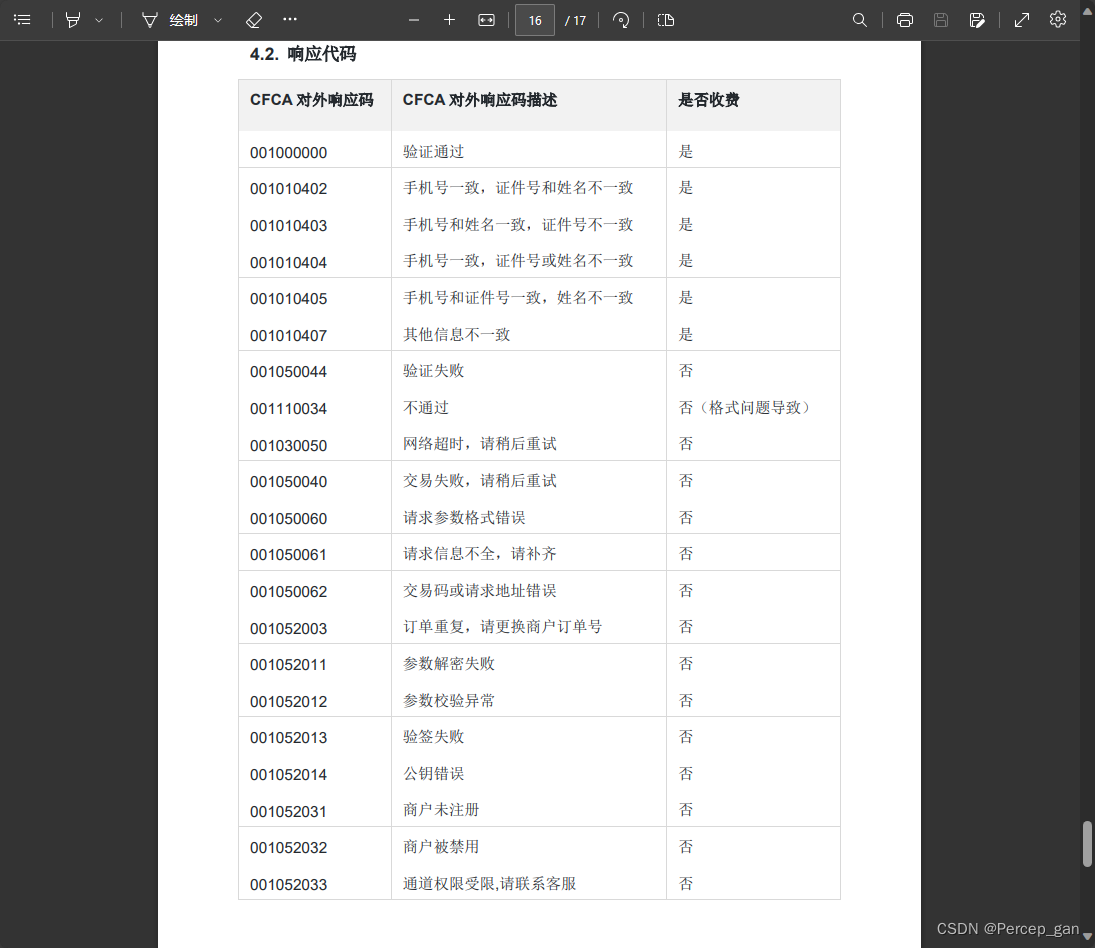Print the PDF document
The height and width of the screenshot is (948, 1095).
pyautogui.click(x=904, y=20)
